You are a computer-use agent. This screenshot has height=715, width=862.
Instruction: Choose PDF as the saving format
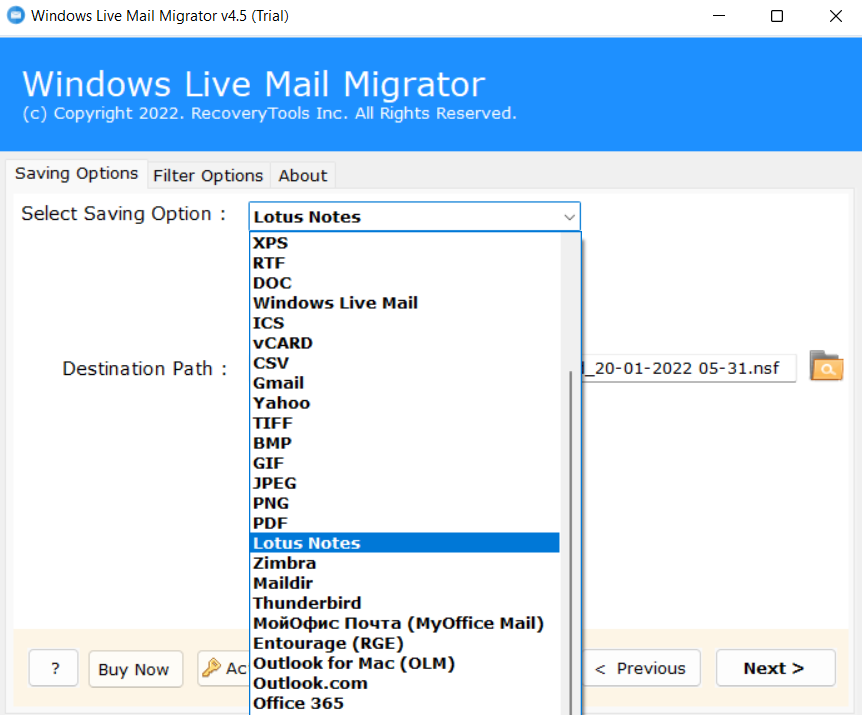(405, 523)
